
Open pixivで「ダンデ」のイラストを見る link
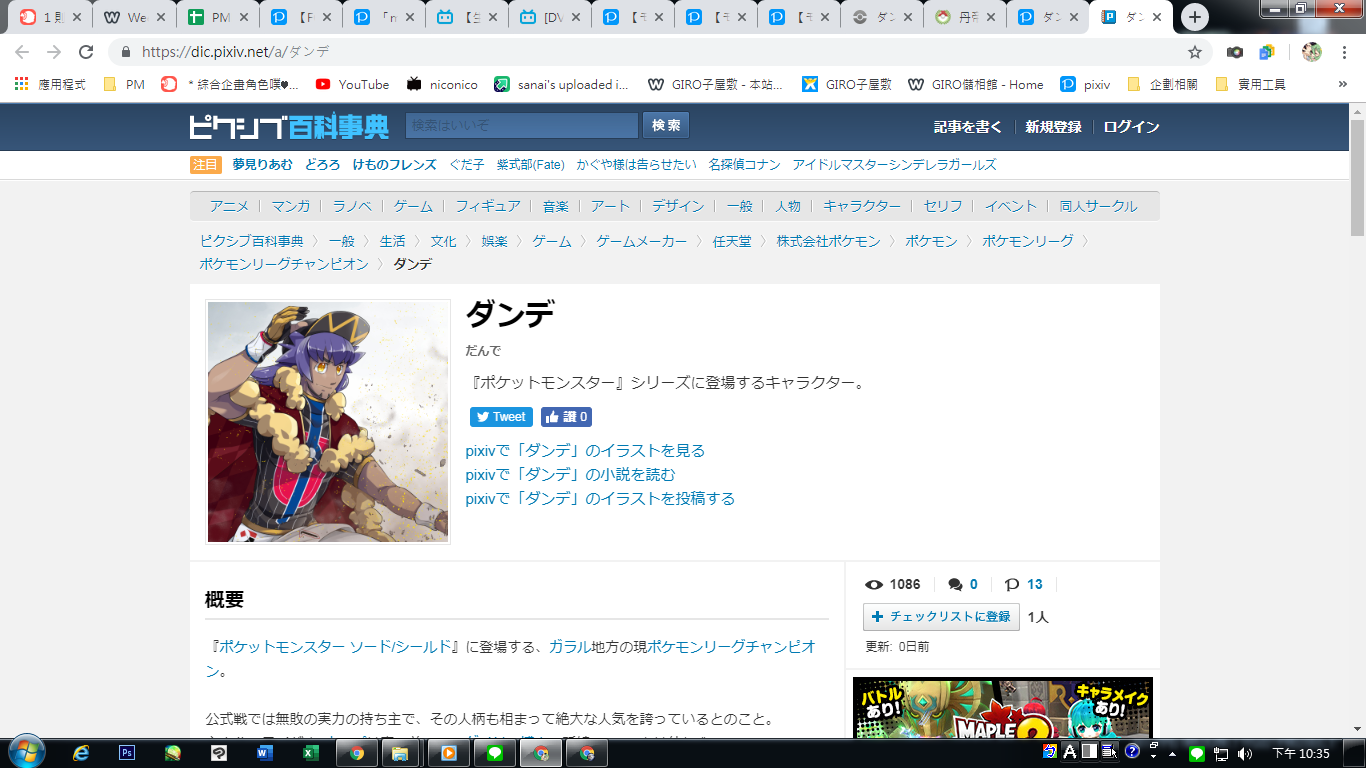[x=585, y=450]
